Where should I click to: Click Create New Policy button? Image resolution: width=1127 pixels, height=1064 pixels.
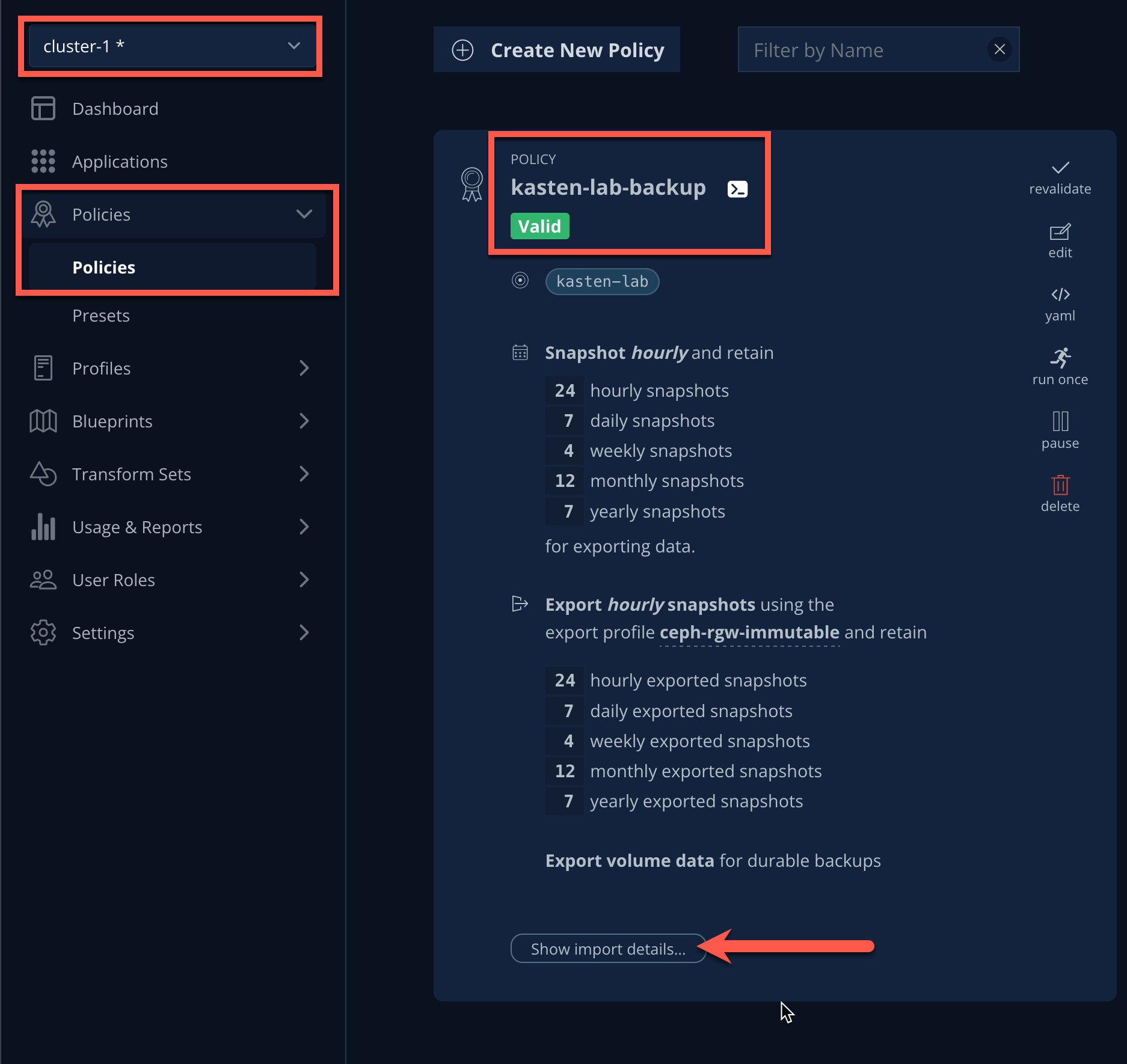(557, 50)
